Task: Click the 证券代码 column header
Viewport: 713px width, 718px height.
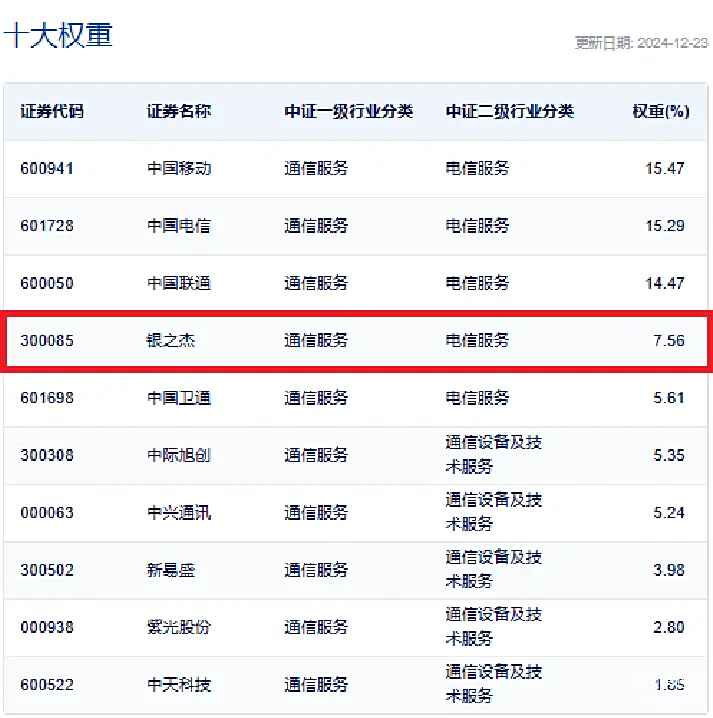Action: [x=52, y=111]
